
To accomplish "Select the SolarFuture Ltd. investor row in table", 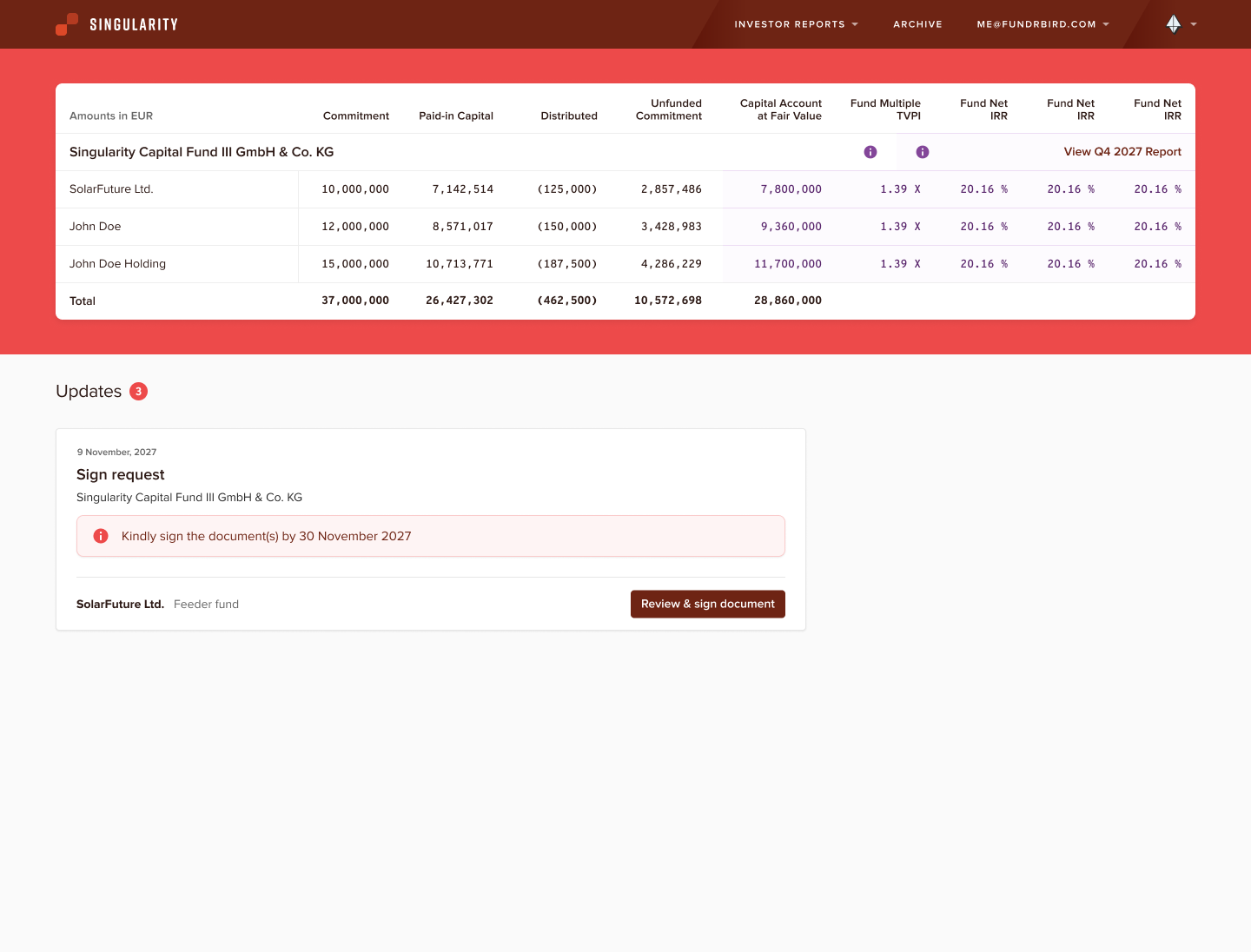I will [111, 189].
